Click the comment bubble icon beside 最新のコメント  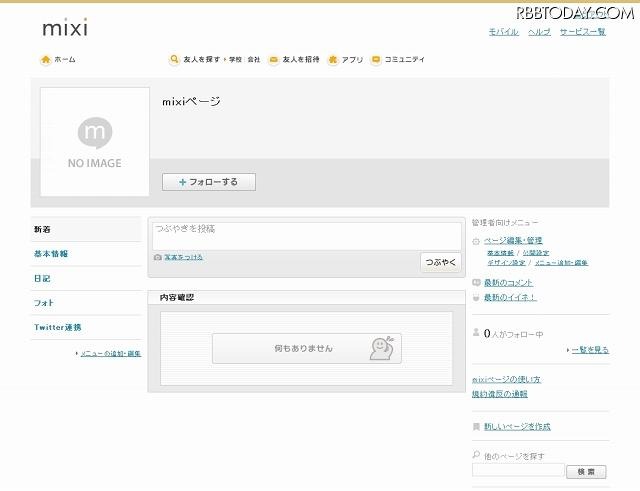pyautogui.click(x=476, y=282)
